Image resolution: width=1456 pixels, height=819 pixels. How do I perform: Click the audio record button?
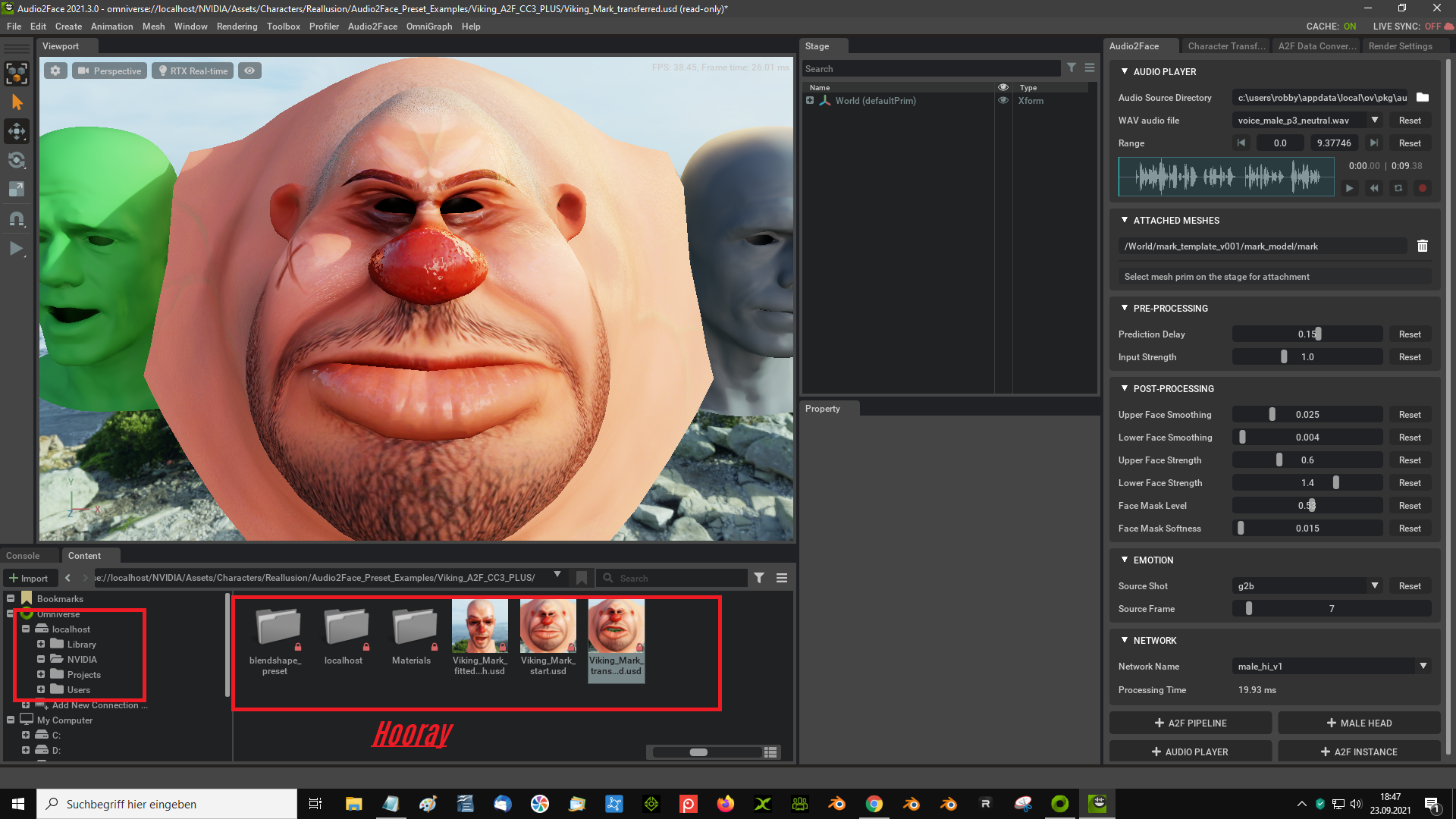(1423, 188)
